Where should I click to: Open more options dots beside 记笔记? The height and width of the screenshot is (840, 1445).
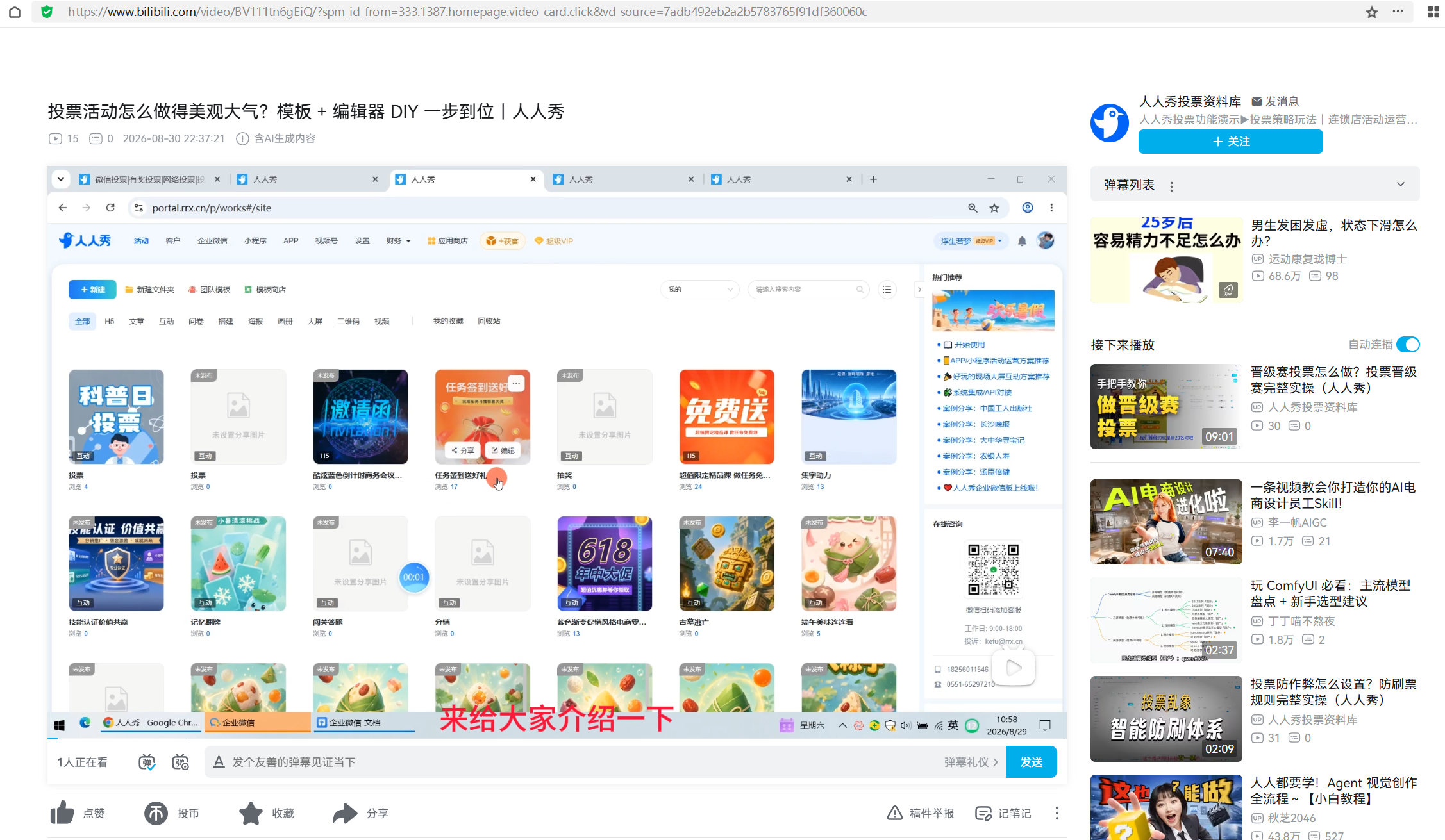(1057, 813)
